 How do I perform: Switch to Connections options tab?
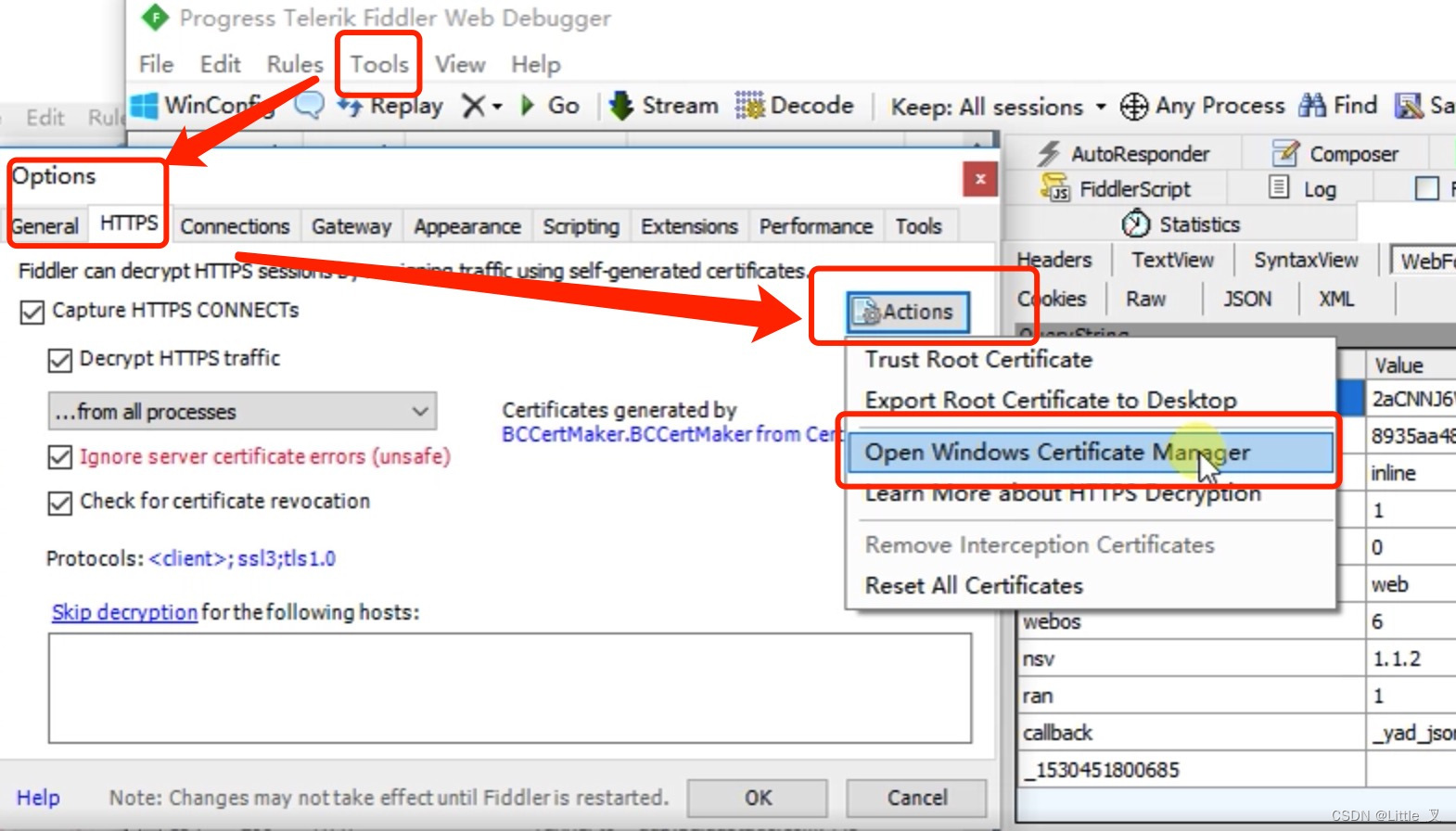(x=235, y=226)
